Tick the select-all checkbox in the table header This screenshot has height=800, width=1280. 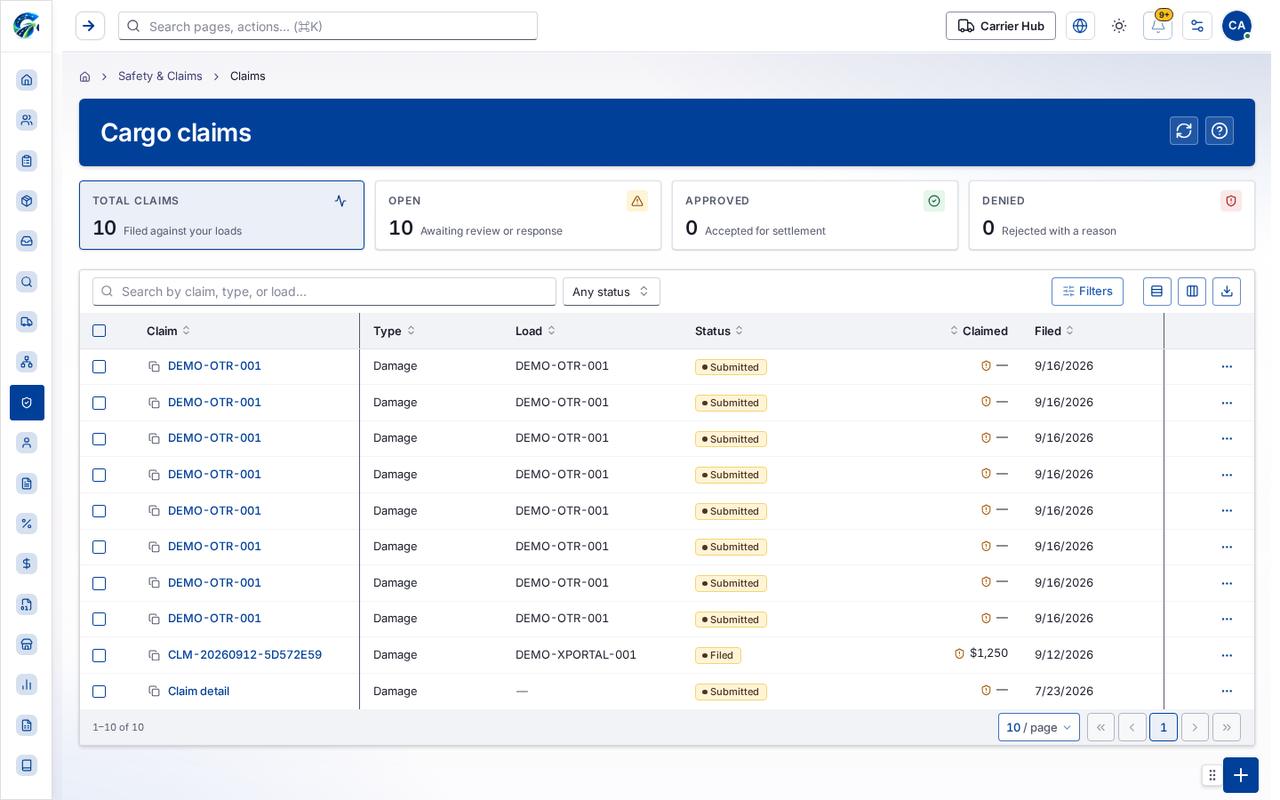pos(99,331)
